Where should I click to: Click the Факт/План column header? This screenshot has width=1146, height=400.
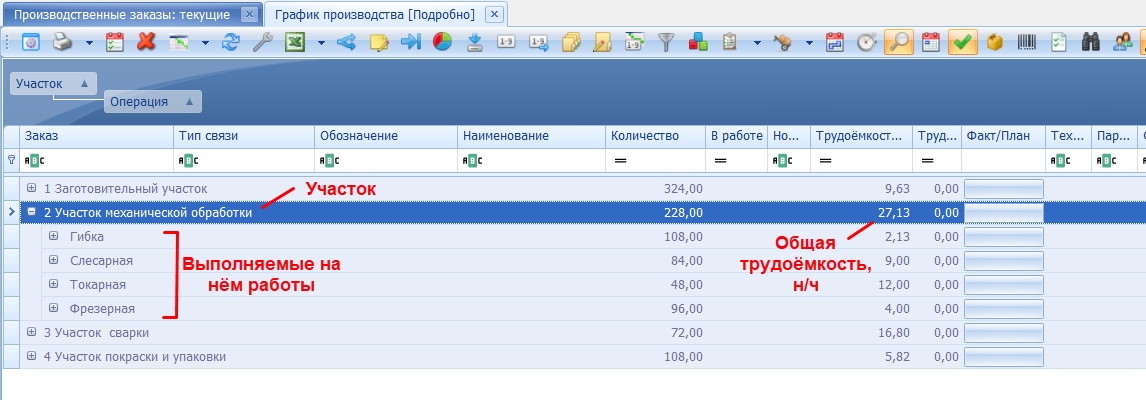[x=1003, y=136]
